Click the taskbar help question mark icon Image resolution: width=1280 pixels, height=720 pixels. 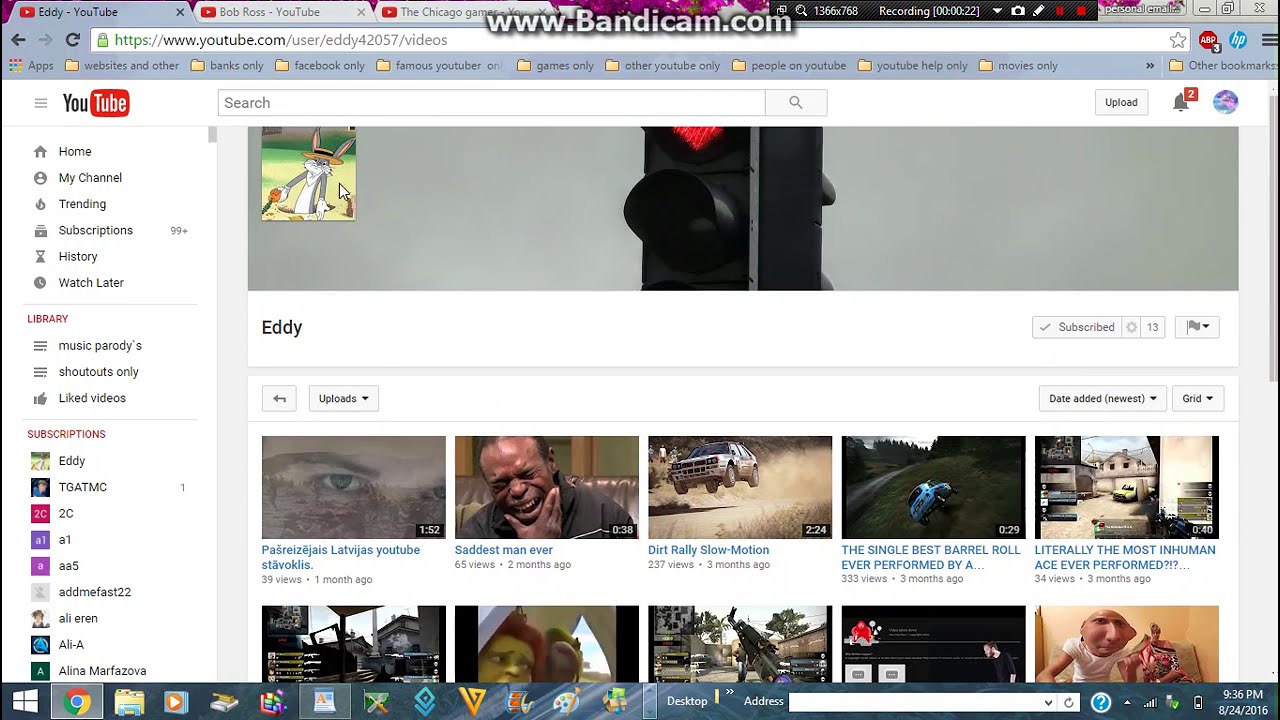pos(1100,702)
